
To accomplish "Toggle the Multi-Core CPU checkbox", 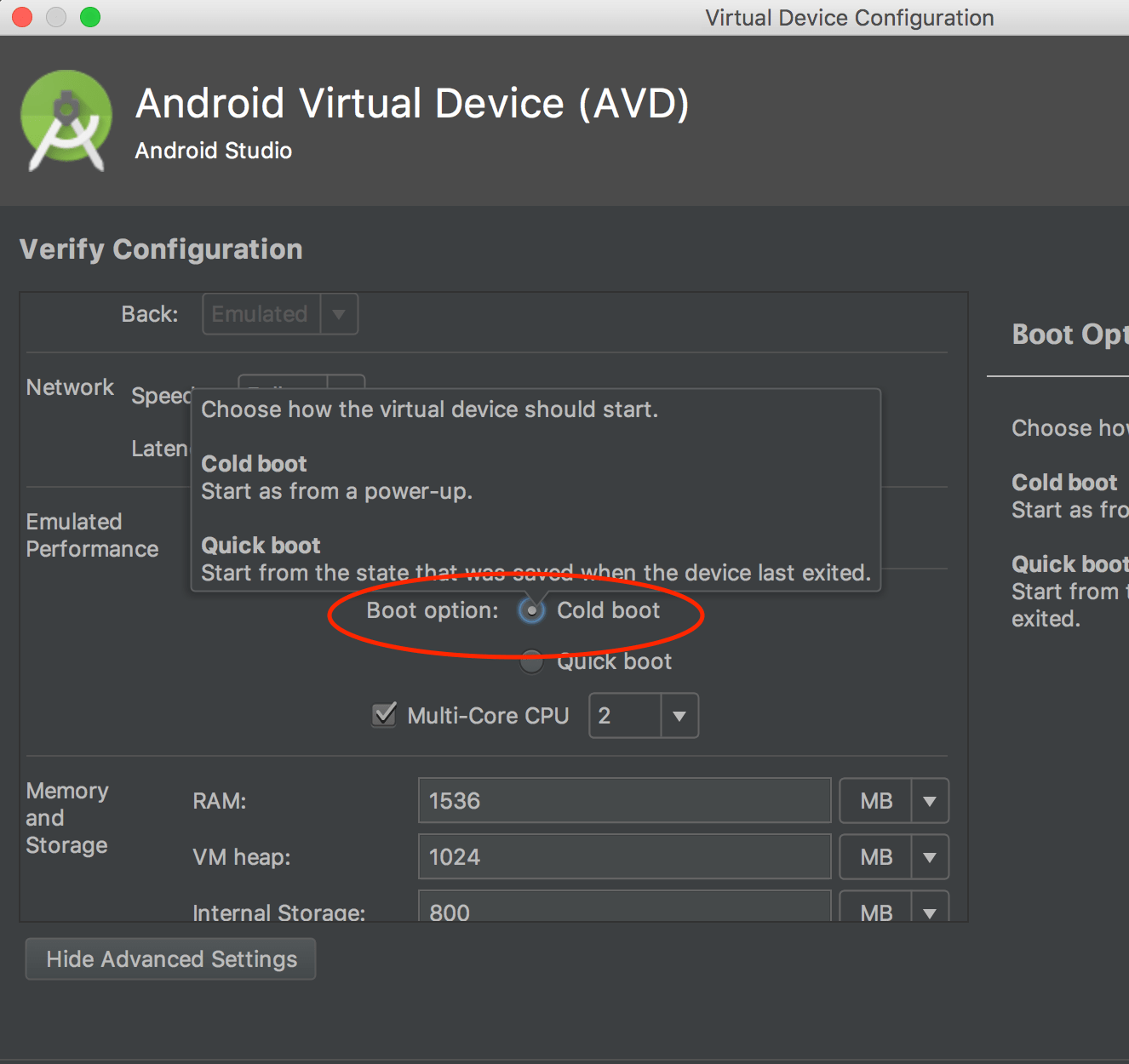I will pos(385,714).
